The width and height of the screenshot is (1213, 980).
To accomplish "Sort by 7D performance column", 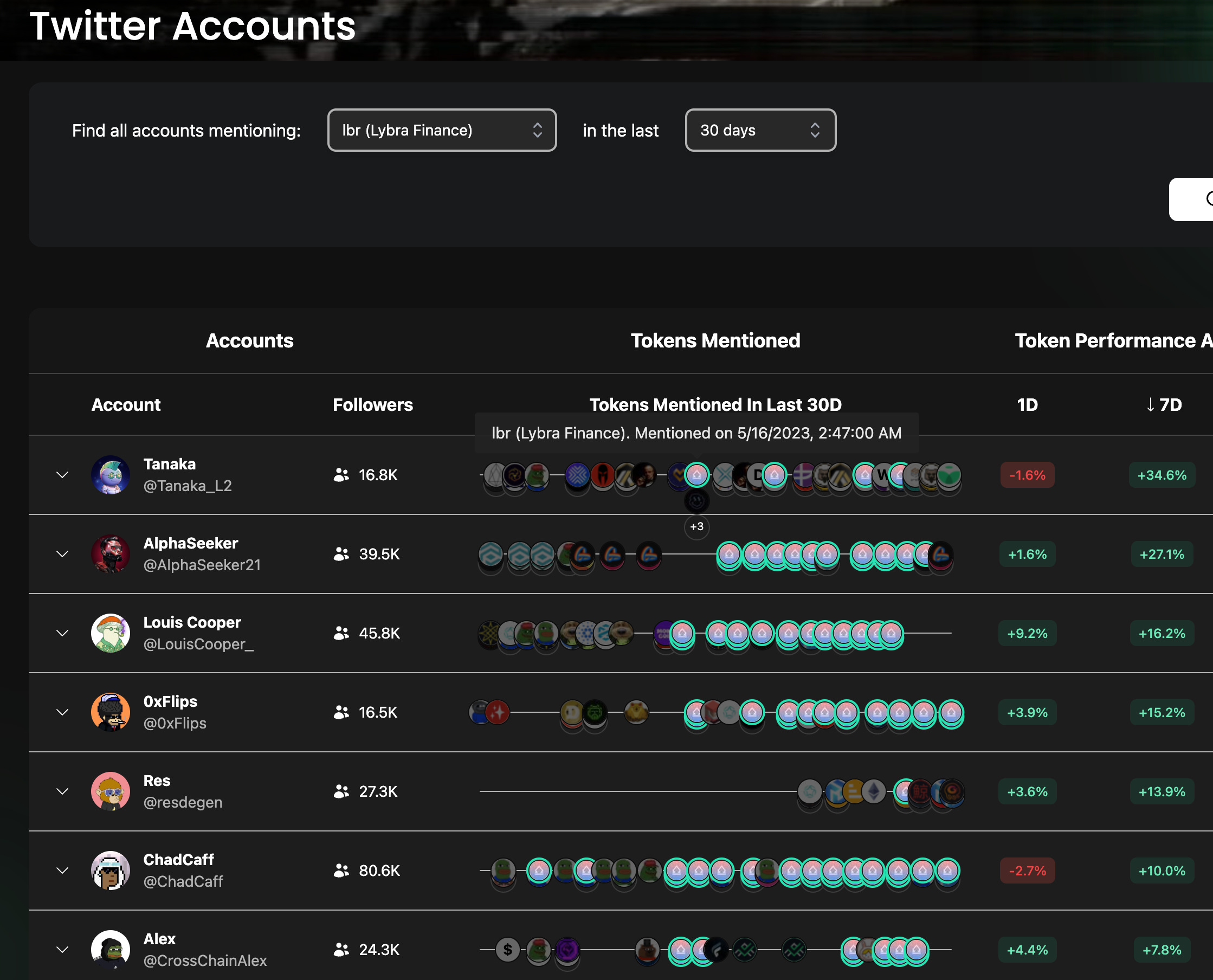I will tap(1164, 405).
